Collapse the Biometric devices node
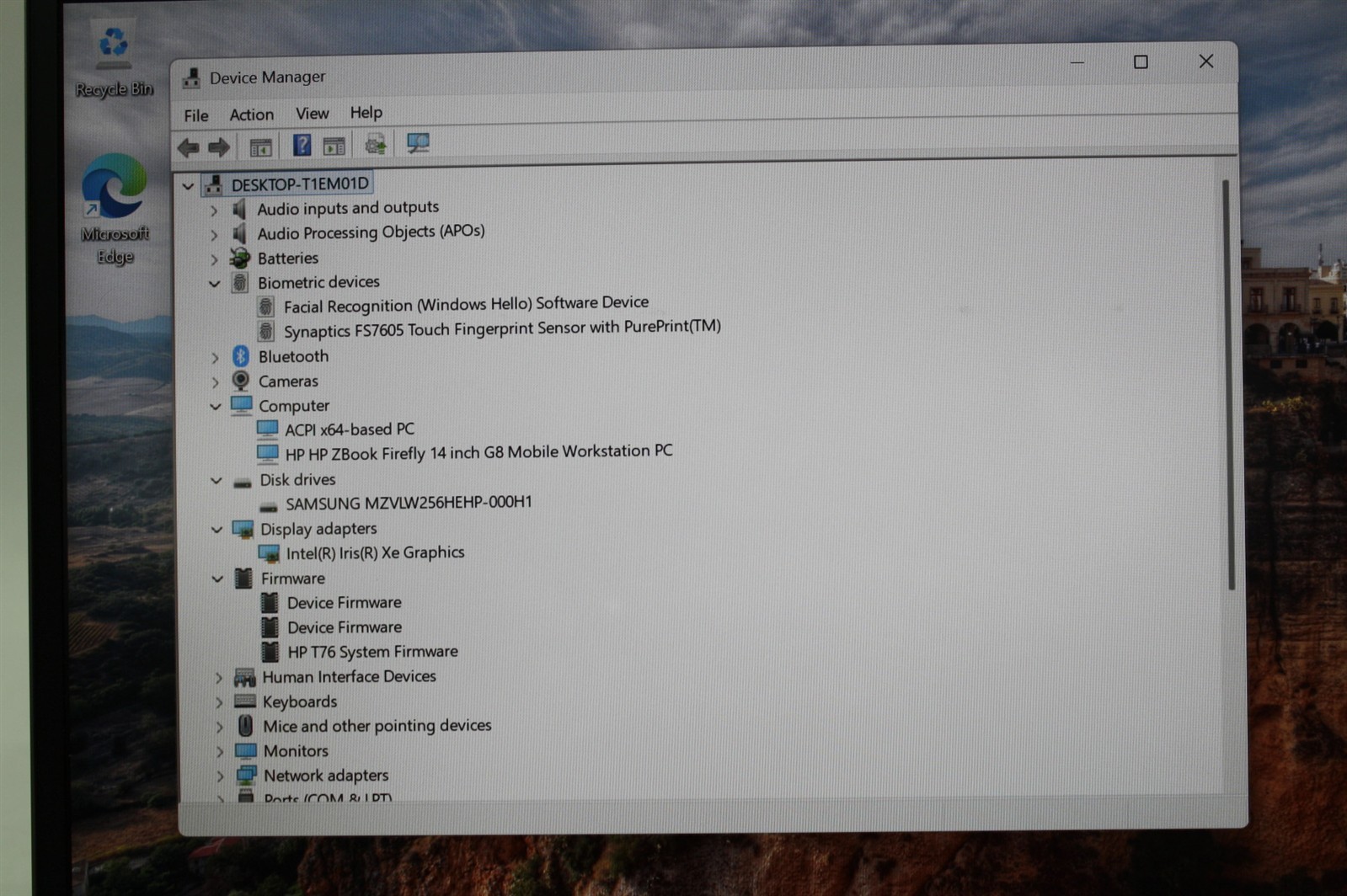This screenshot has width=1347, height=896. tap(214, 284)
